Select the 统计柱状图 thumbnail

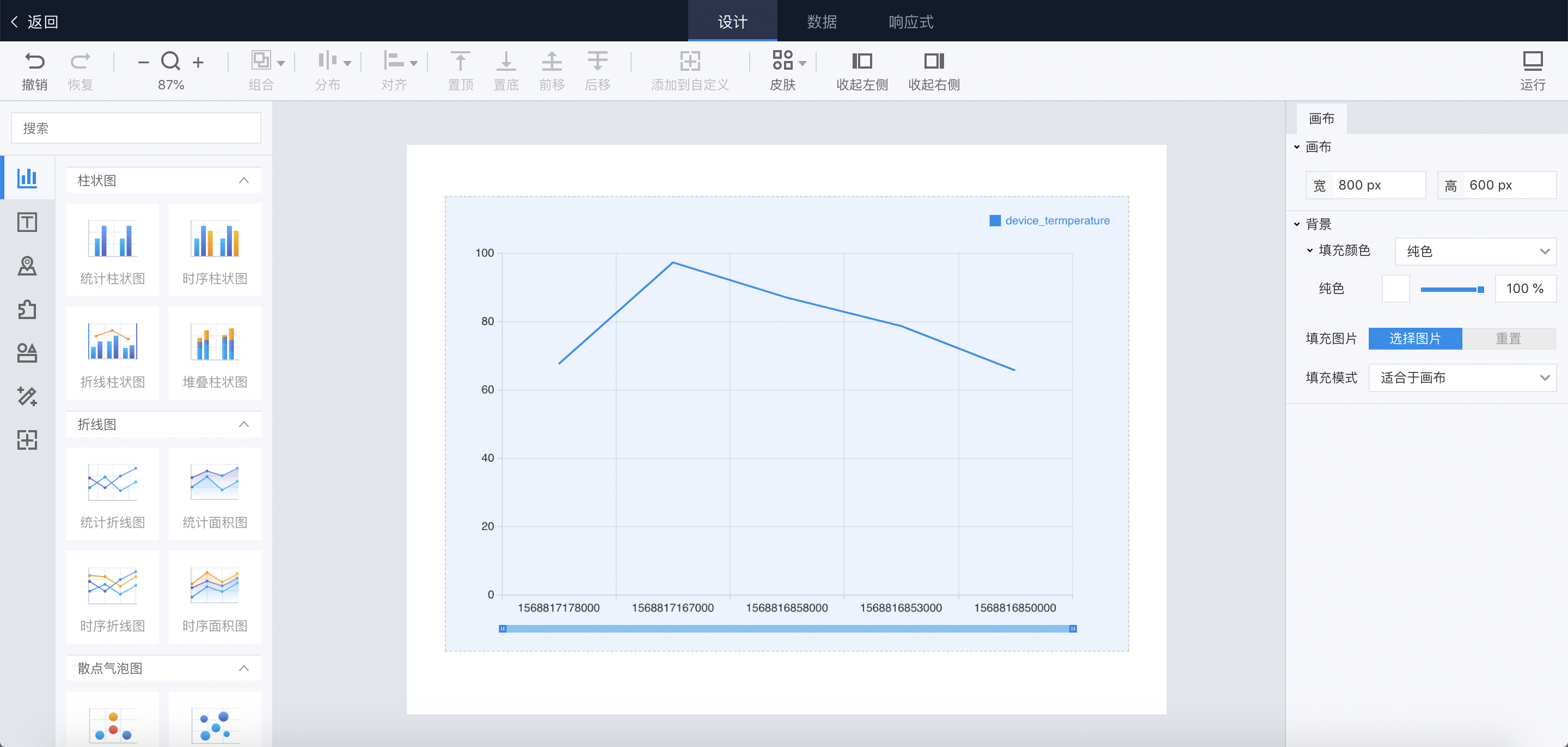tap(113, 250)
